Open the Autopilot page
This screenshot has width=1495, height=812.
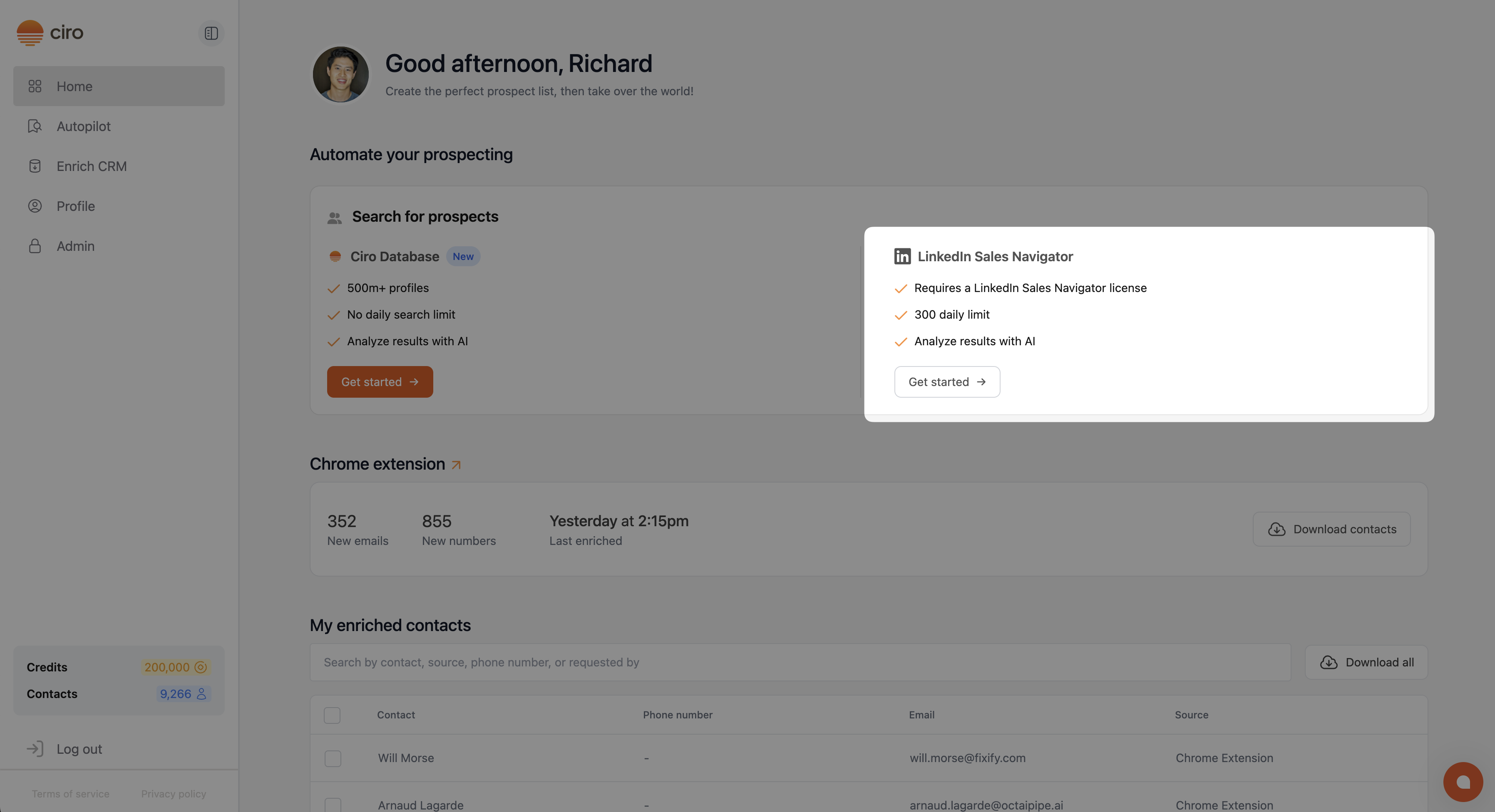(83, 126)
